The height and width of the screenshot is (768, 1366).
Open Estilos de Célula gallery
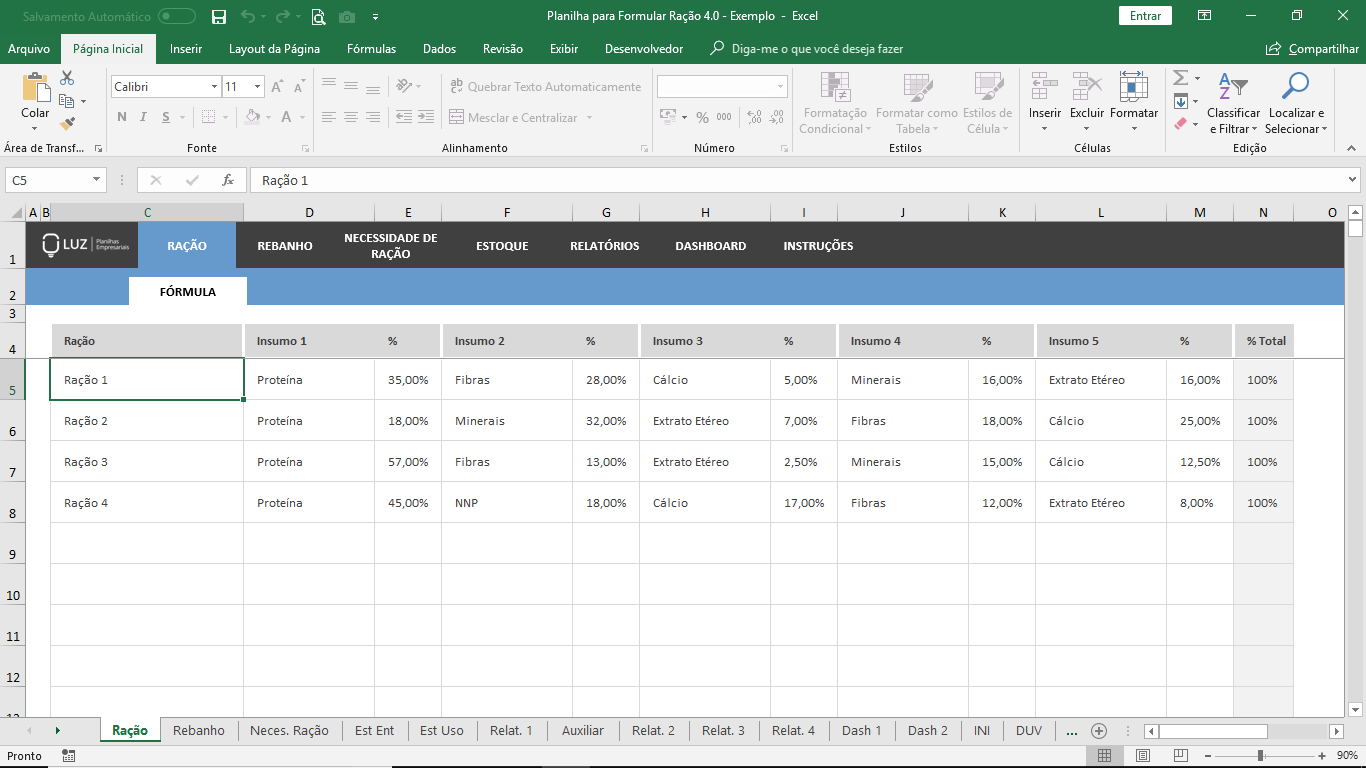point(987,103)
